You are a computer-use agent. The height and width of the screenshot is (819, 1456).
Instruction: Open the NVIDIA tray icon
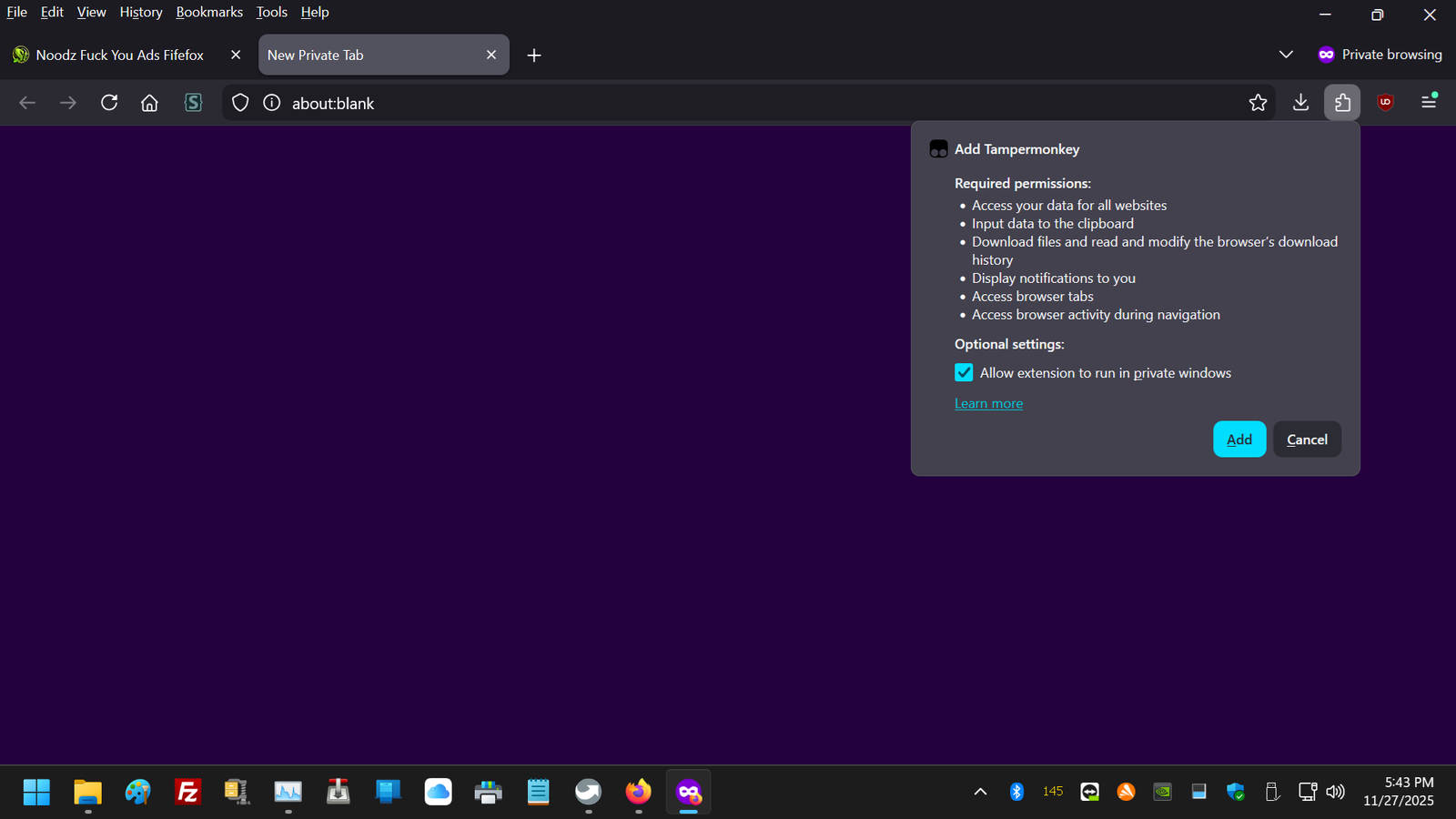(x=1162, y=792)
